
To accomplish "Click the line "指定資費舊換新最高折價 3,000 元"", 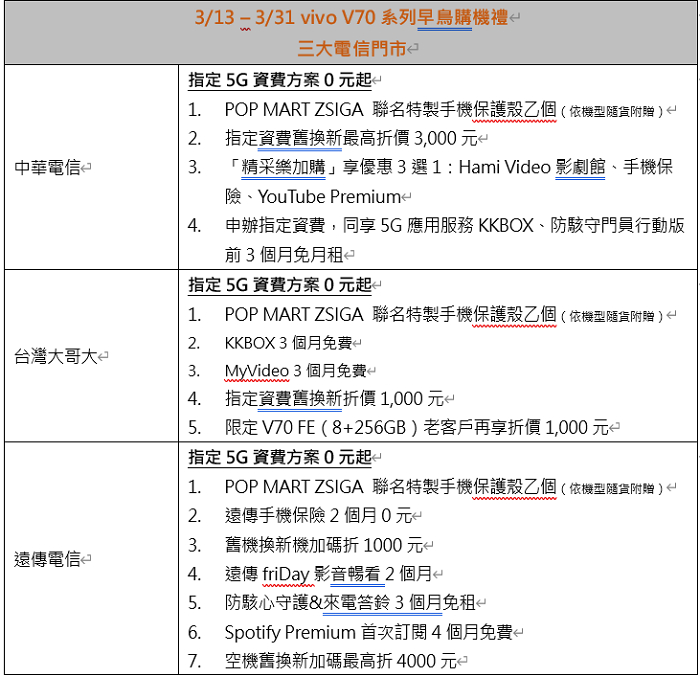I will click(x=350, y=138).
